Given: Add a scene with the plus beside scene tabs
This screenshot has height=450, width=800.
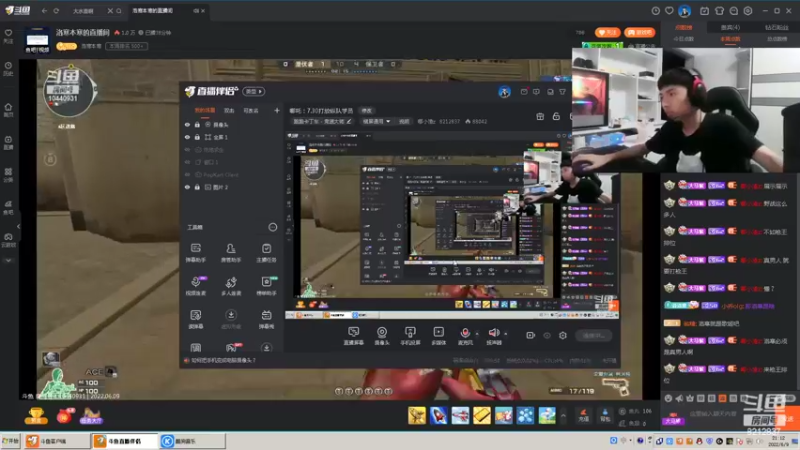Looking at the screenshot, I should point(277,111).
